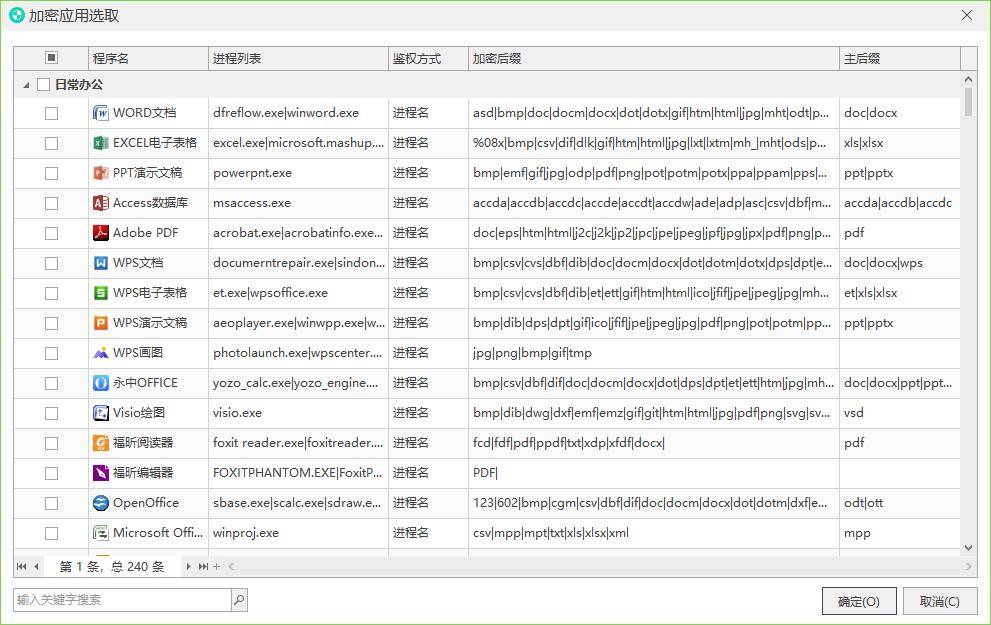This screenshot has width=991, height=625.
Task: Sort by 鉴权方式 column header
Action: pyautogui.click(x=428, y=58)
